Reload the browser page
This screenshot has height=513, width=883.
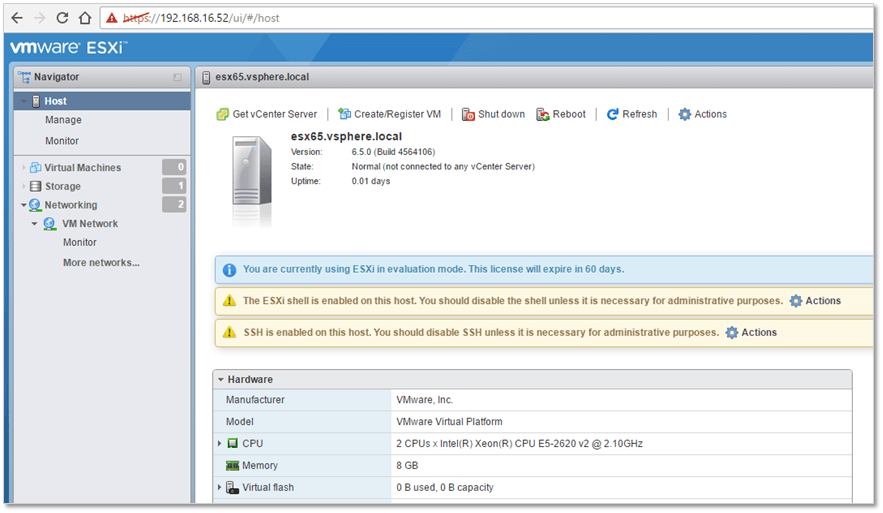[x=62, y=18]
